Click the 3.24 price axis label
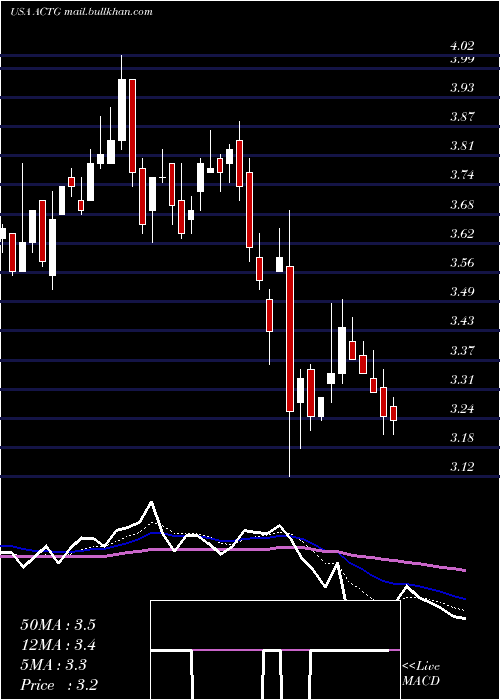This screenshot has width=500, height=700. (462, 409)
